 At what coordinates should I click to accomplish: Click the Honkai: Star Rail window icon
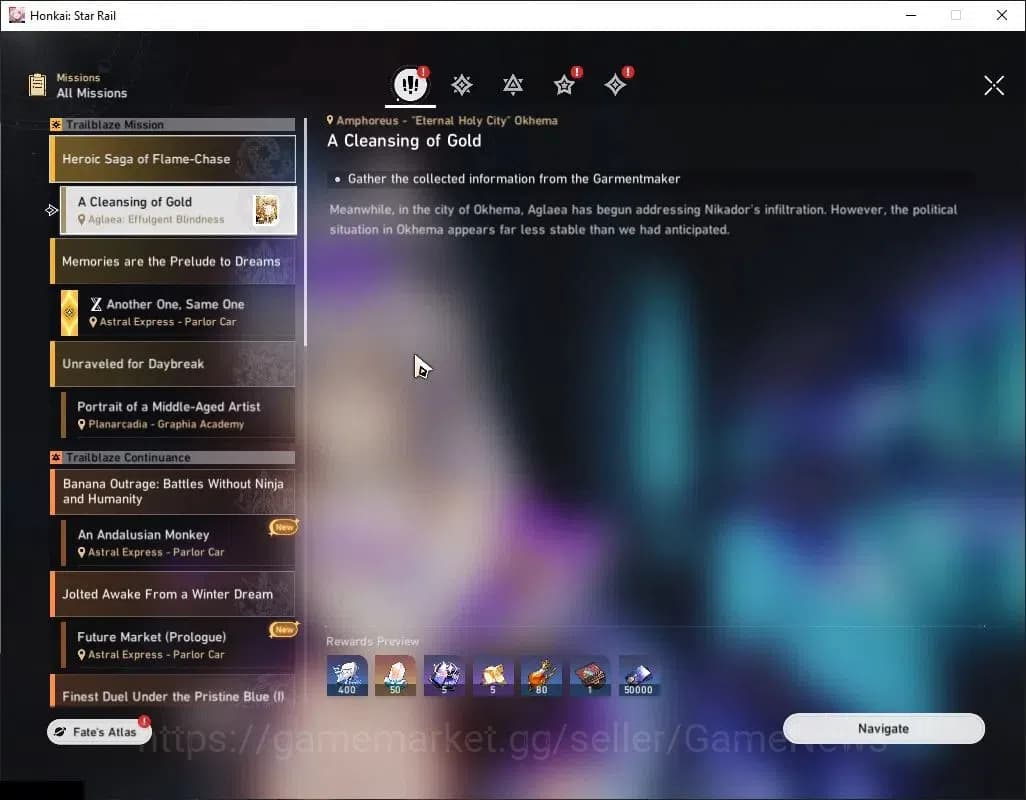tap(16, 15)
